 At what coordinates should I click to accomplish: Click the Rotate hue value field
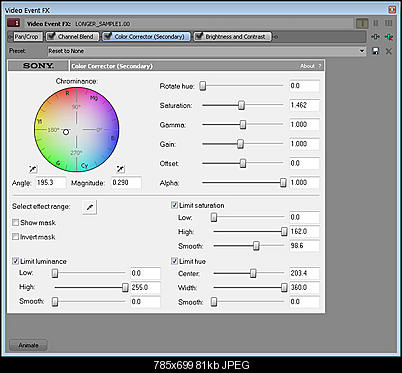[x=304, y=86]
